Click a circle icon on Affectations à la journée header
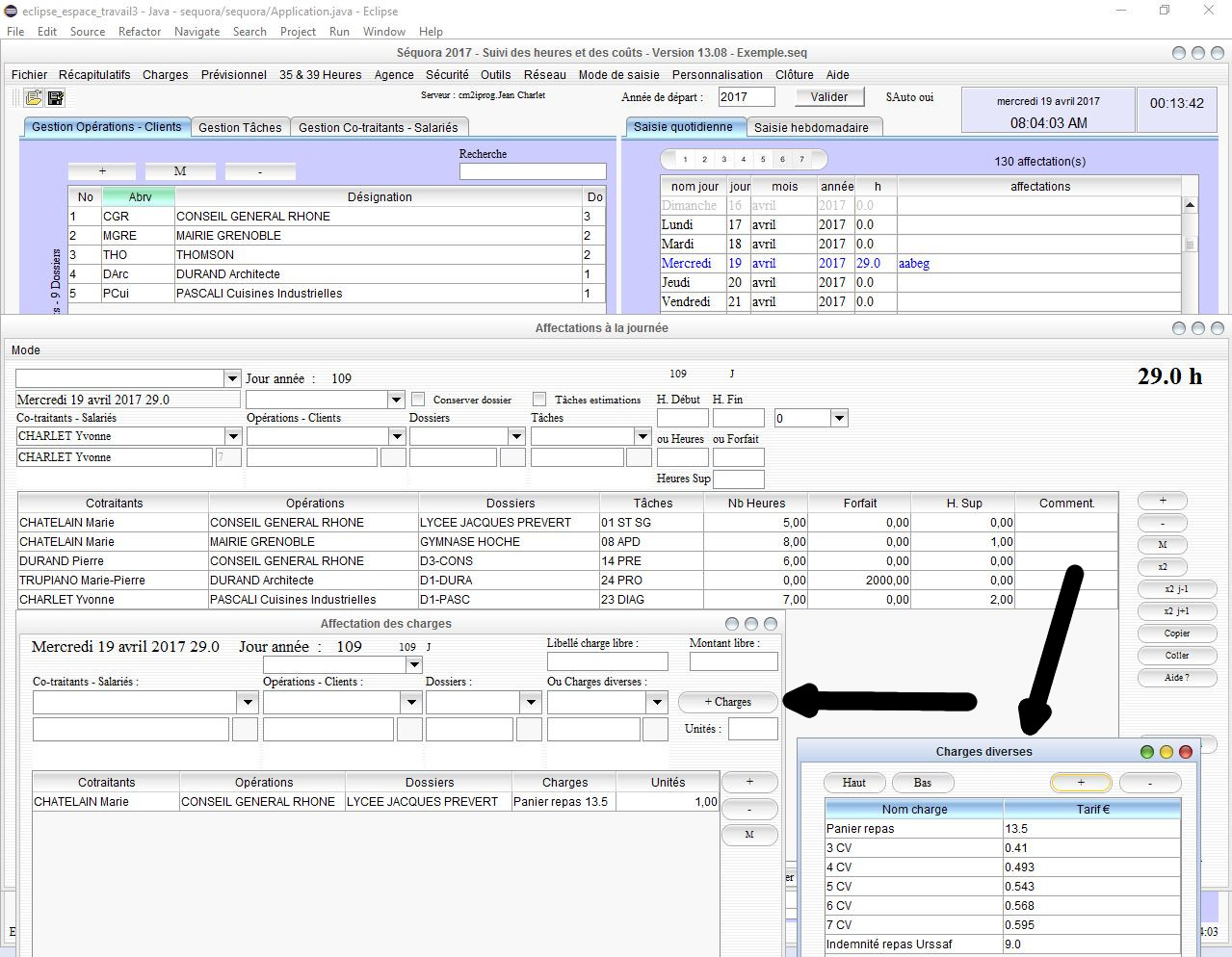 1179,328
